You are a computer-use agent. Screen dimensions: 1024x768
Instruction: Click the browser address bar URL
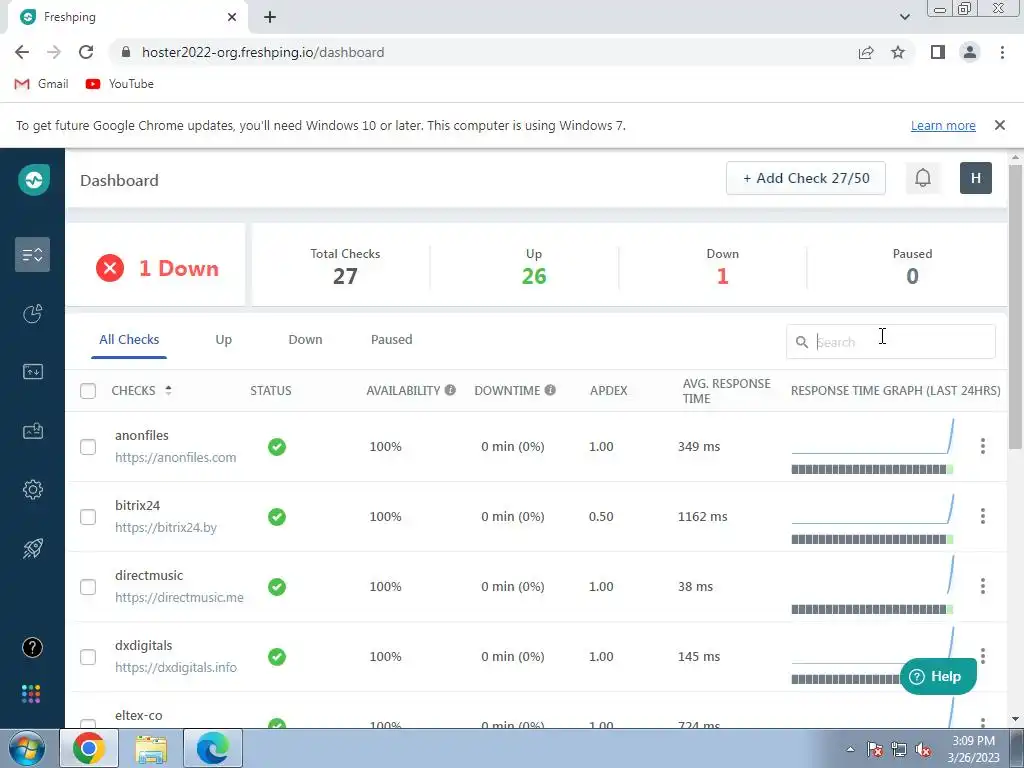pyautogui.click(x=263, y=52)
